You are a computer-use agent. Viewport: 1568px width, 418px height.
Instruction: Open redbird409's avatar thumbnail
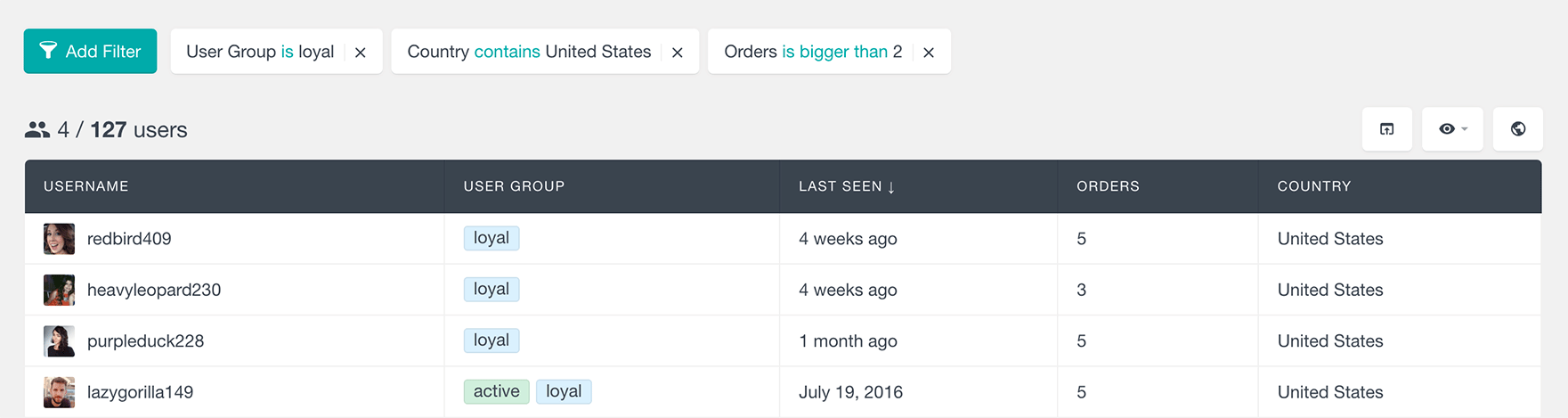(59, 239)
